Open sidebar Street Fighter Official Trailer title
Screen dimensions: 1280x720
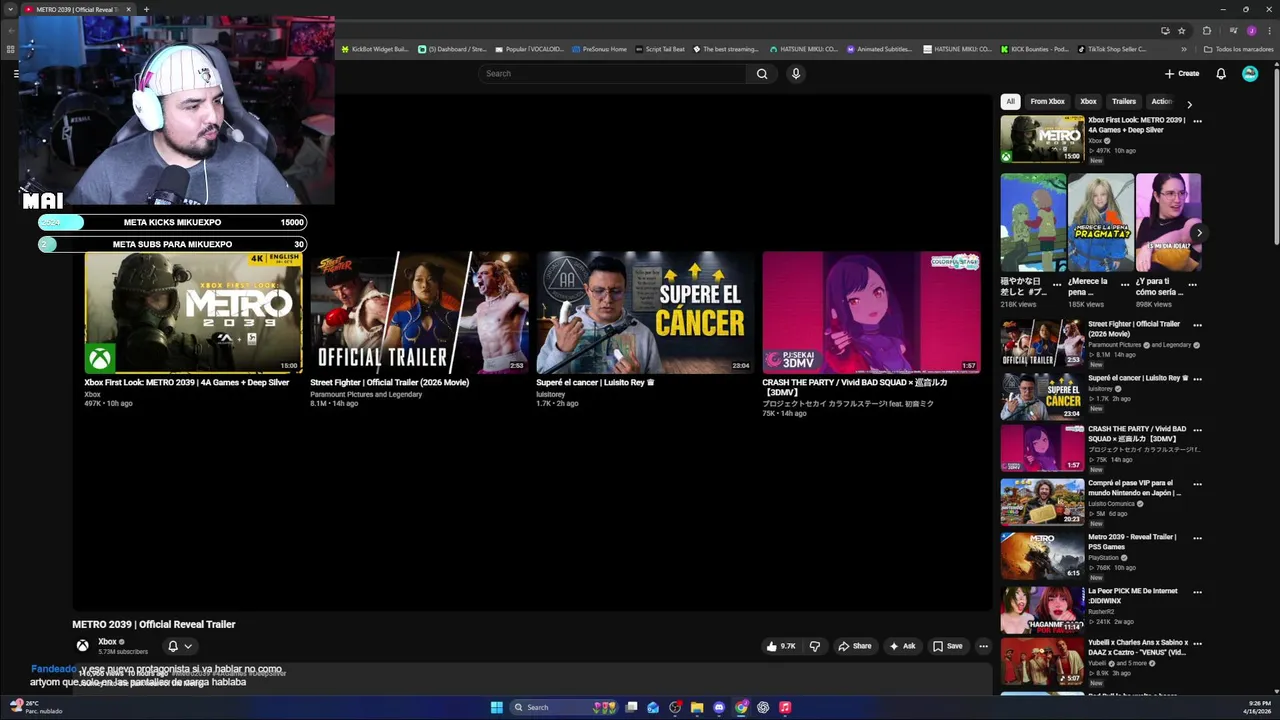(x=1134, y=329)
